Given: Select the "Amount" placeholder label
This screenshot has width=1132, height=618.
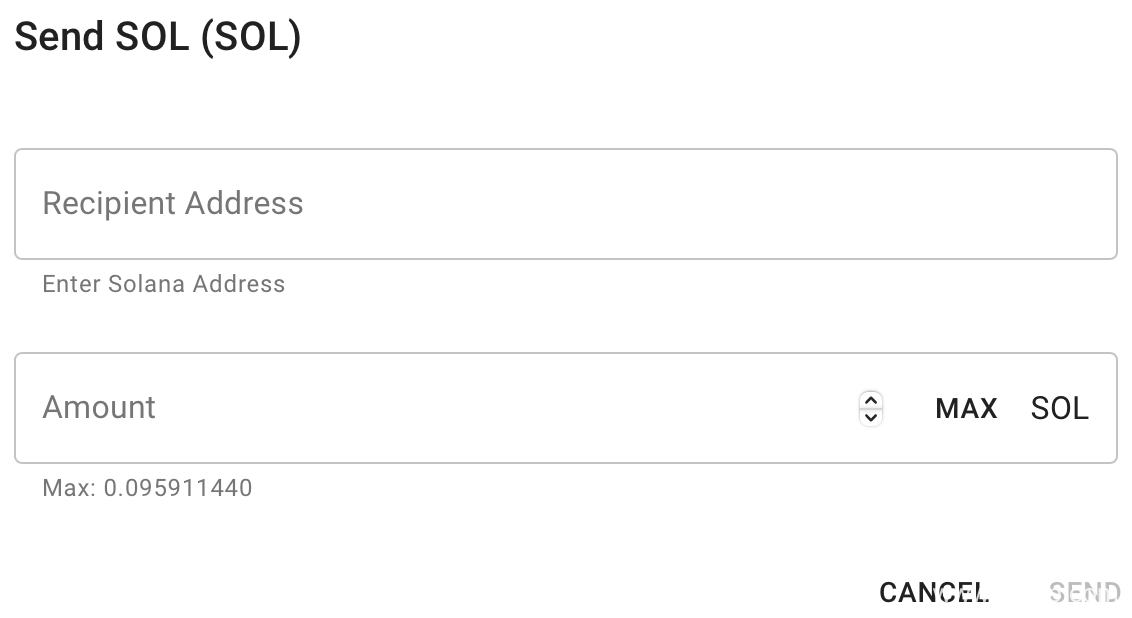Looking at the screenshot, I should 99,408.
